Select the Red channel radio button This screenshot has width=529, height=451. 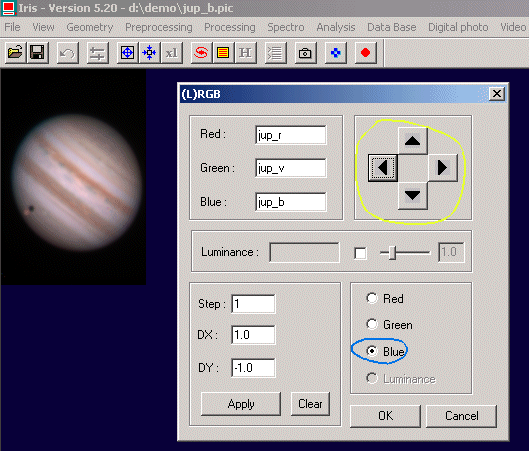tap(372, 298)
